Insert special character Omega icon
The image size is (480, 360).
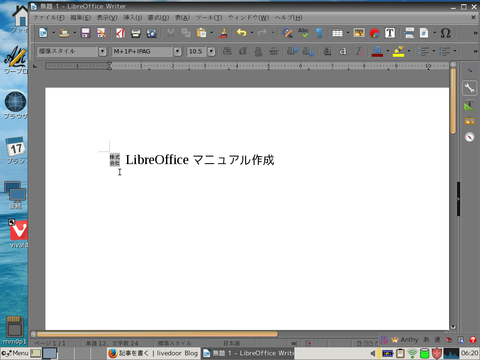tap(446, 33)
